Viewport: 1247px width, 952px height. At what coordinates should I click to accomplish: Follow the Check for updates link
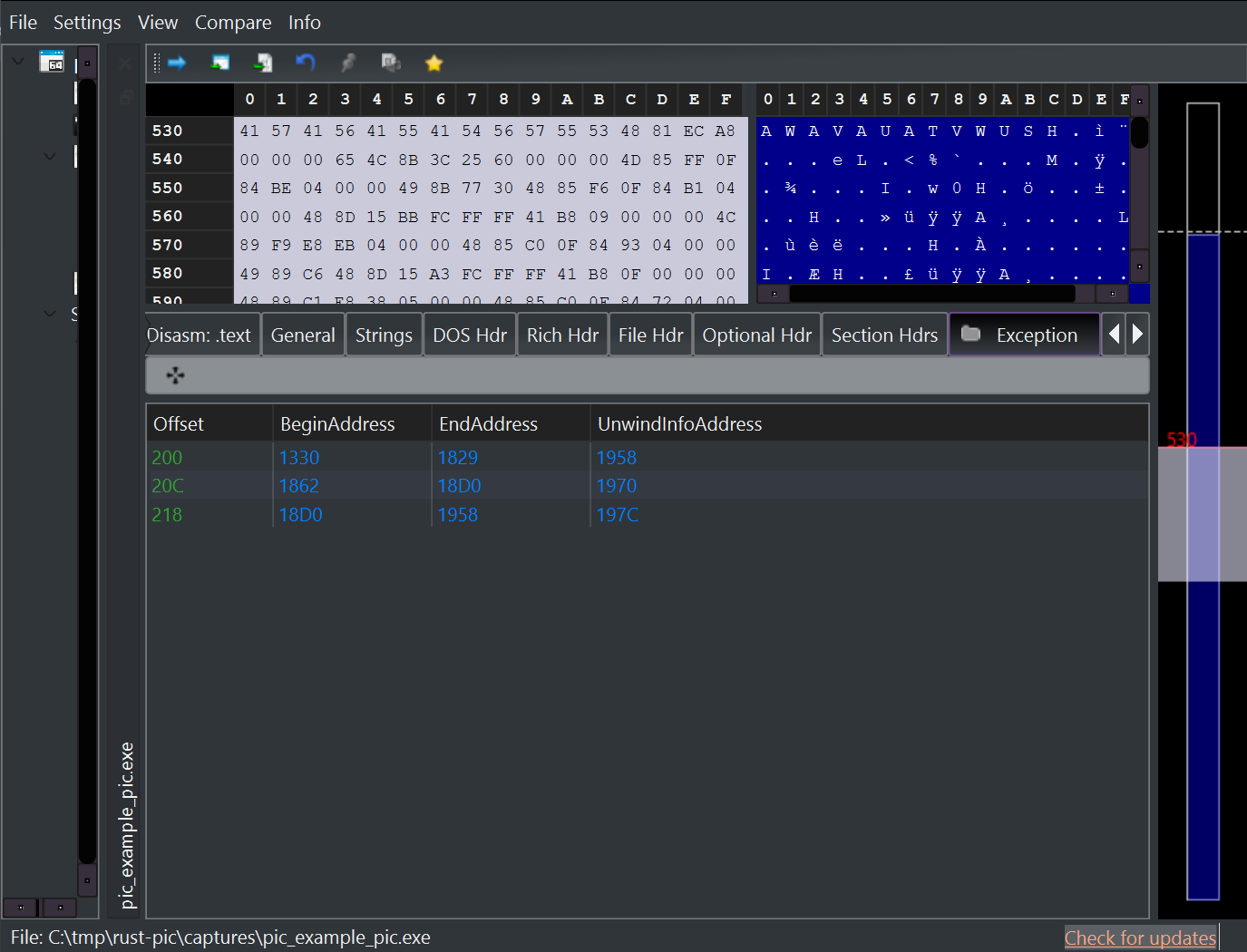coord(1140,937)
